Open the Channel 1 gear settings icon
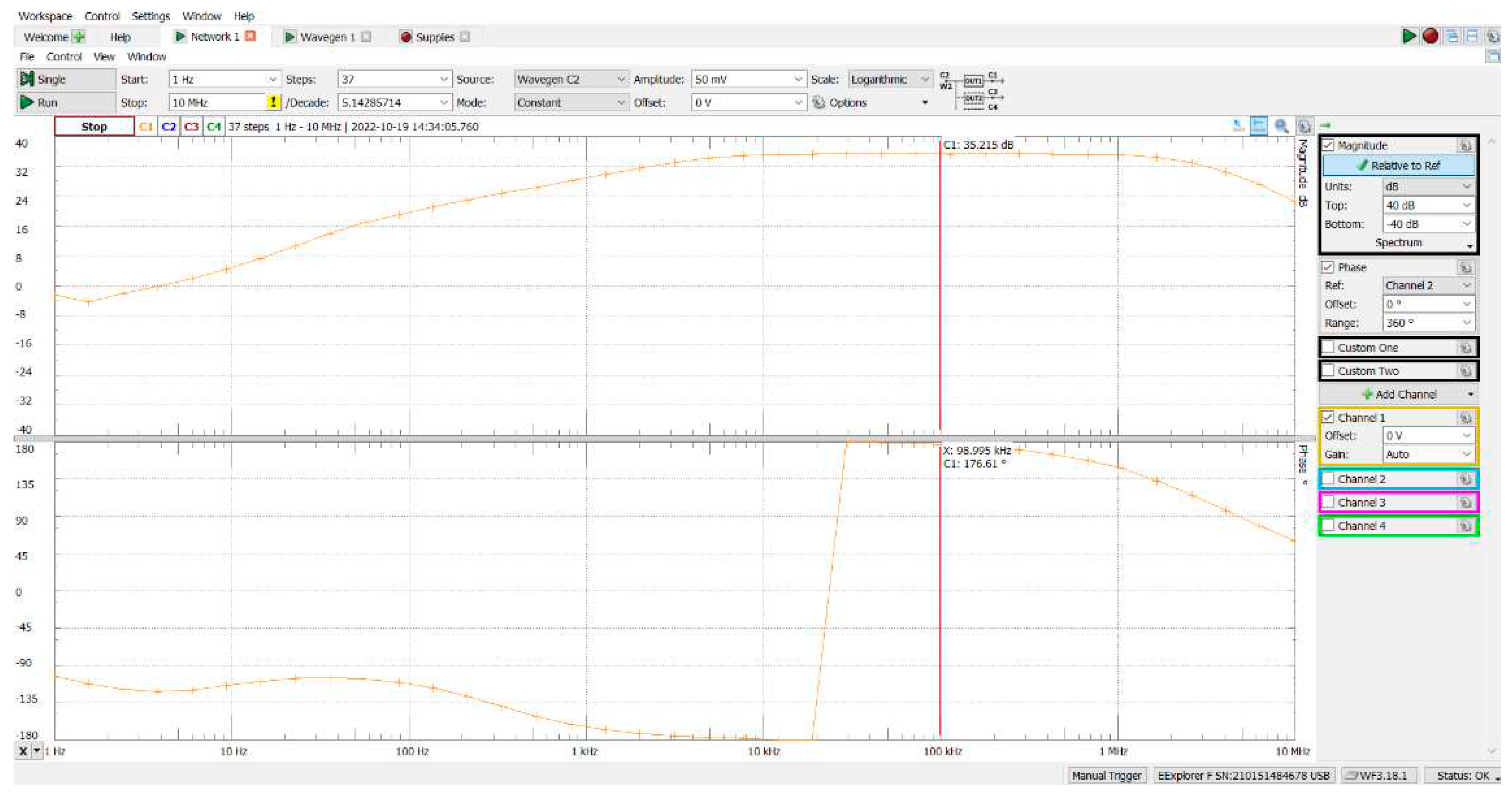 click(x=1465, y=418)
